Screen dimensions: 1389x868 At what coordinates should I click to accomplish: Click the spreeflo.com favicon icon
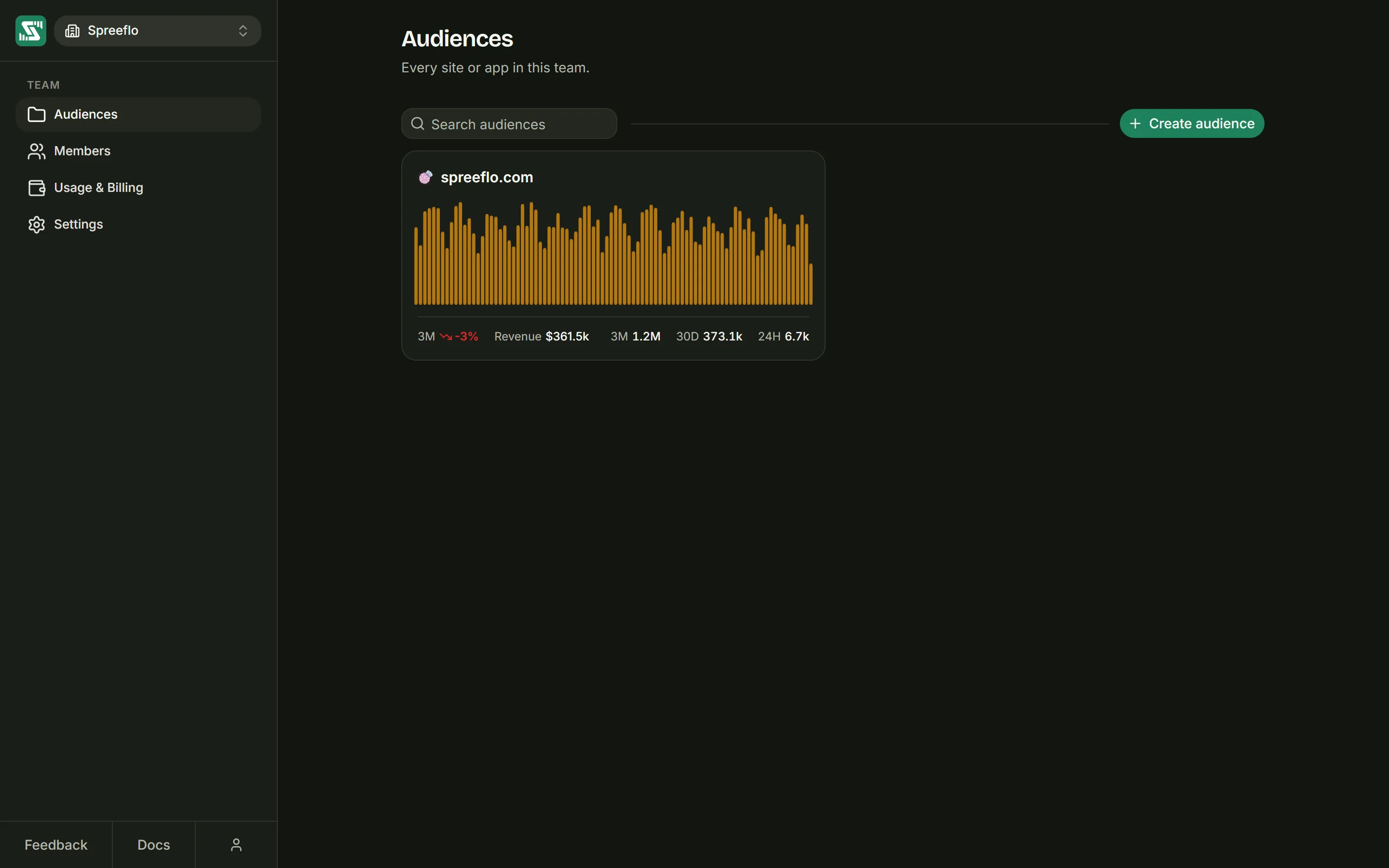pos(425,177)
